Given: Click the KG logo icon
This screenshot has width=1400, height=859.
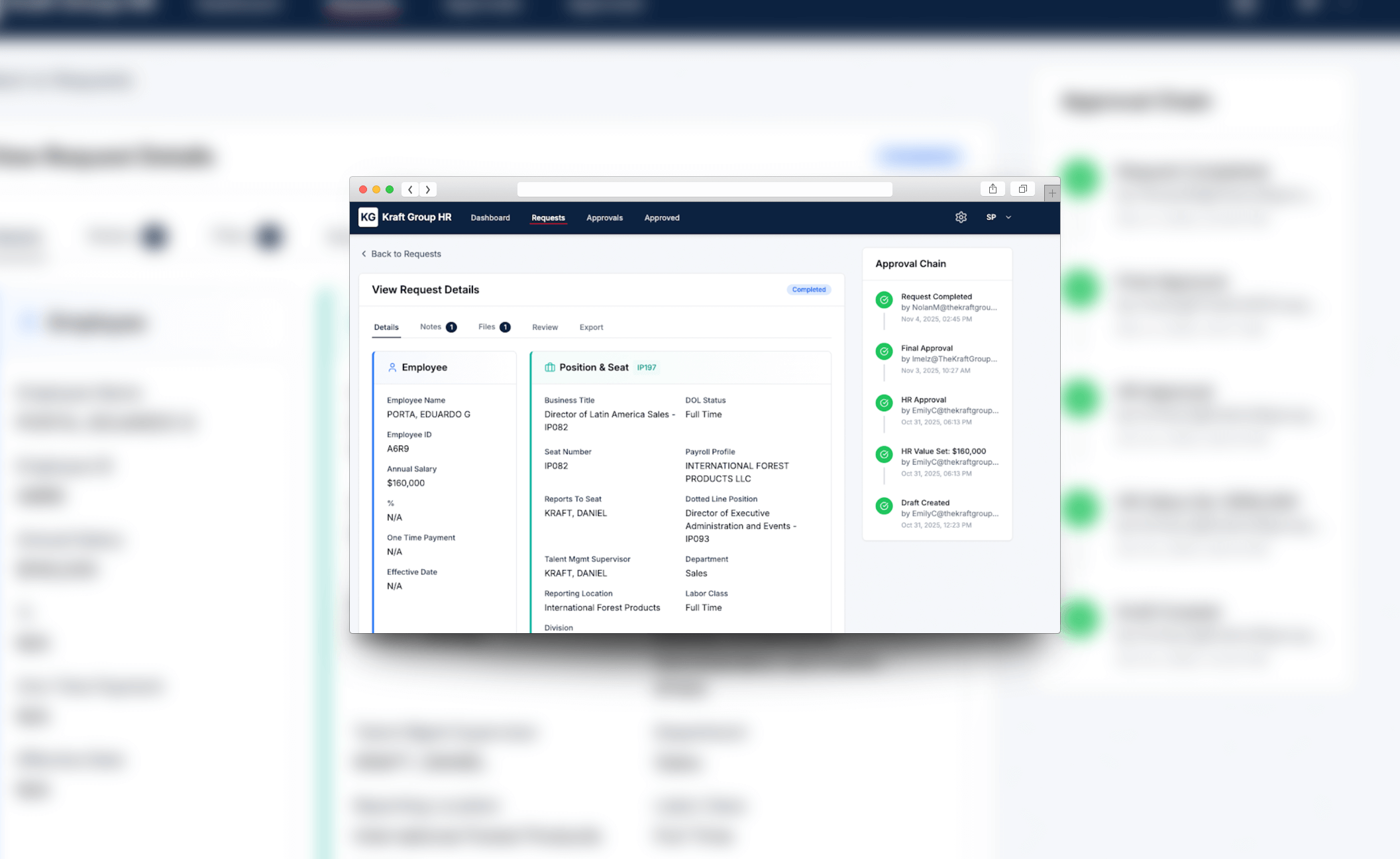Looking at the screenshot, I should click(x=368, y=217).
